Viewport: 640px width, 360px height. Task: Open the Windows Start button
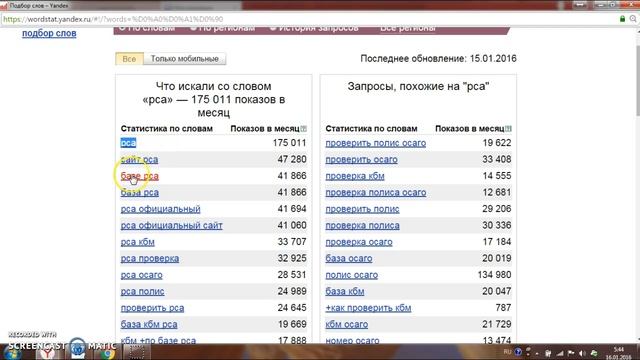coord(12,352)
